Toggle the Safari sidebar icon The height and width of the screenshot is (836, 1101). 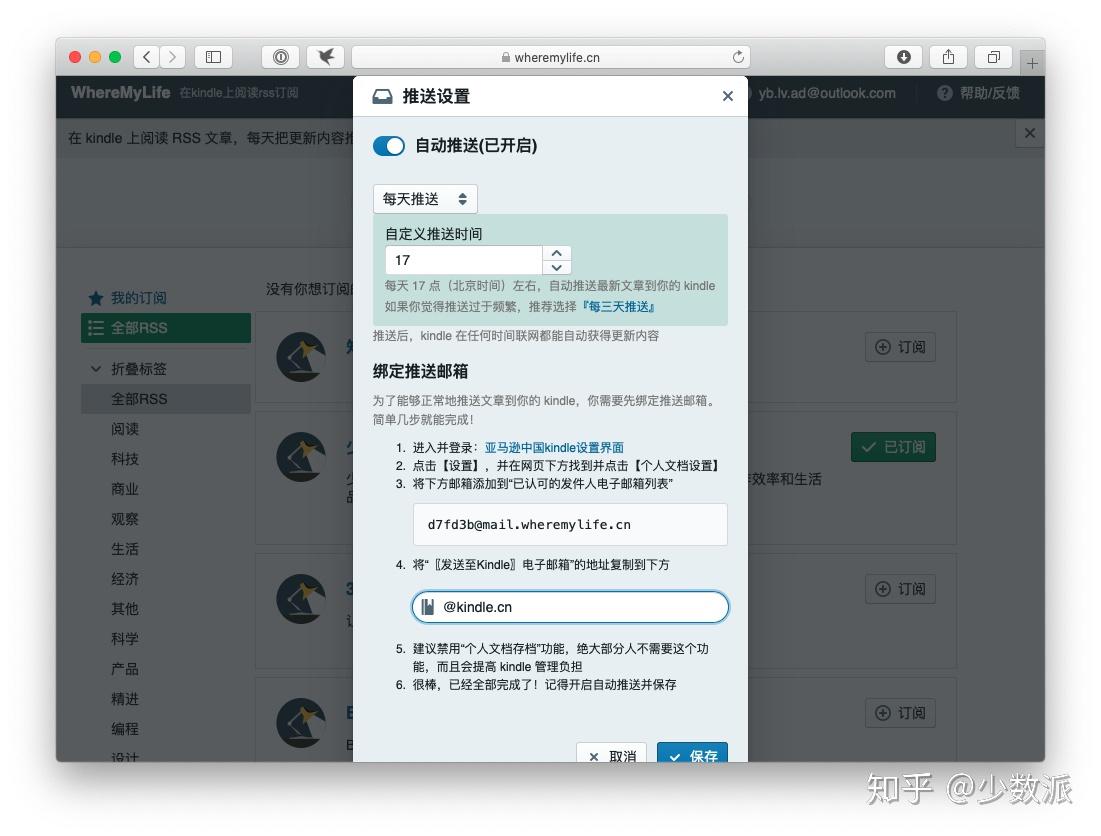(213, 57)
